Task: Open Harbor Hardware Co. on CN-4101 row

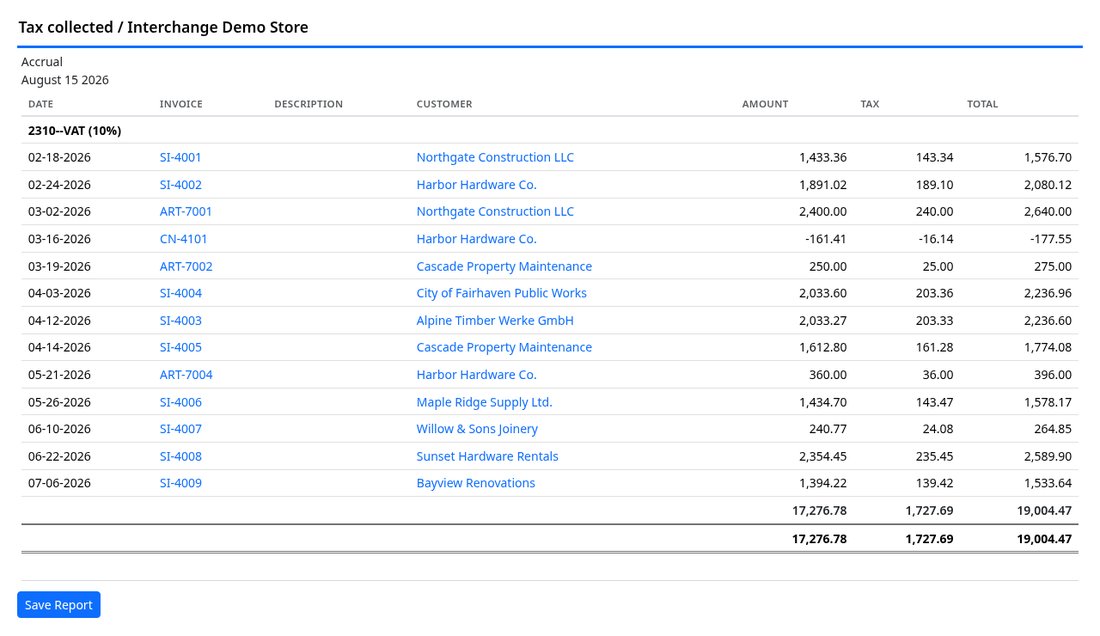Action: point(476,238)
